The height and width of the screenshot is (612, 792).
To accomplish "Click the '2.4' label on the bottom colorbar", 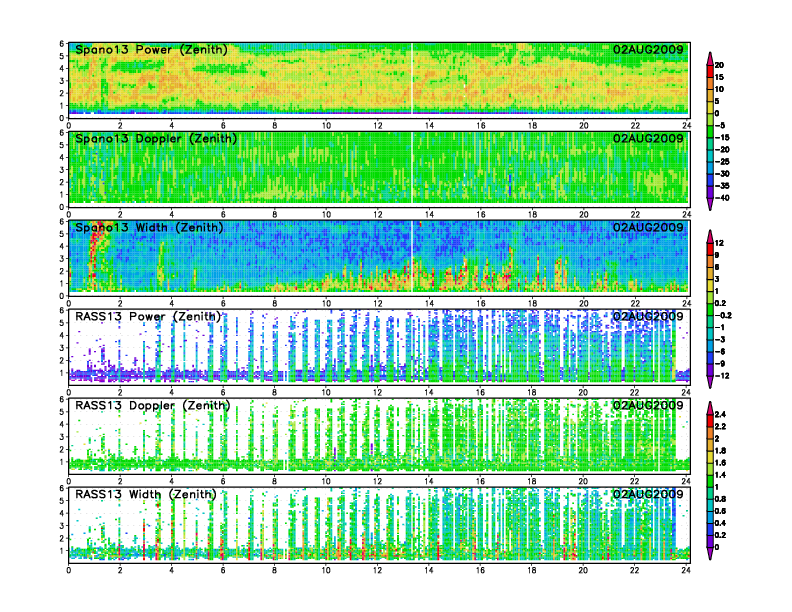I will pyautogui.click(x=720, y=415).
